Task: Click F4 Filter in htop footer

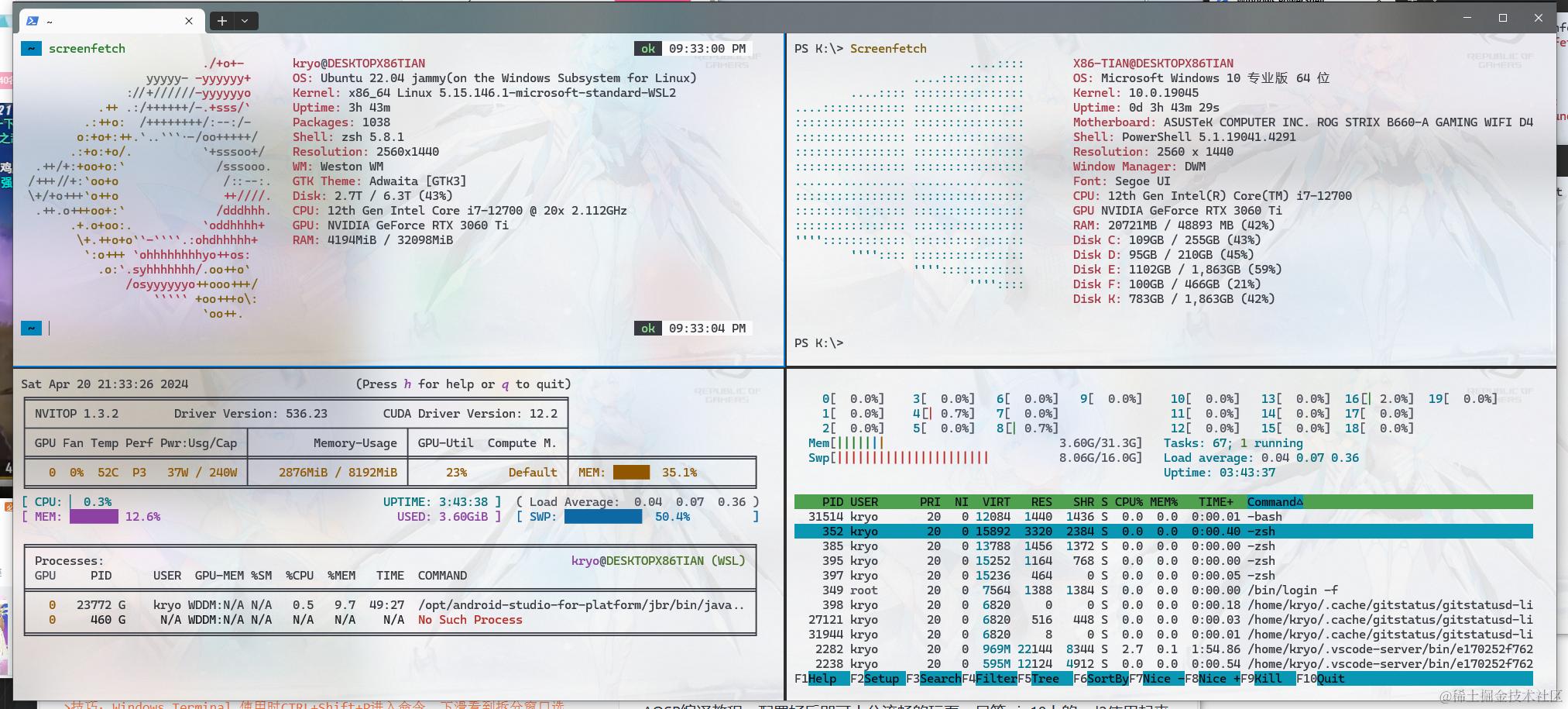Action: [990, 679]
